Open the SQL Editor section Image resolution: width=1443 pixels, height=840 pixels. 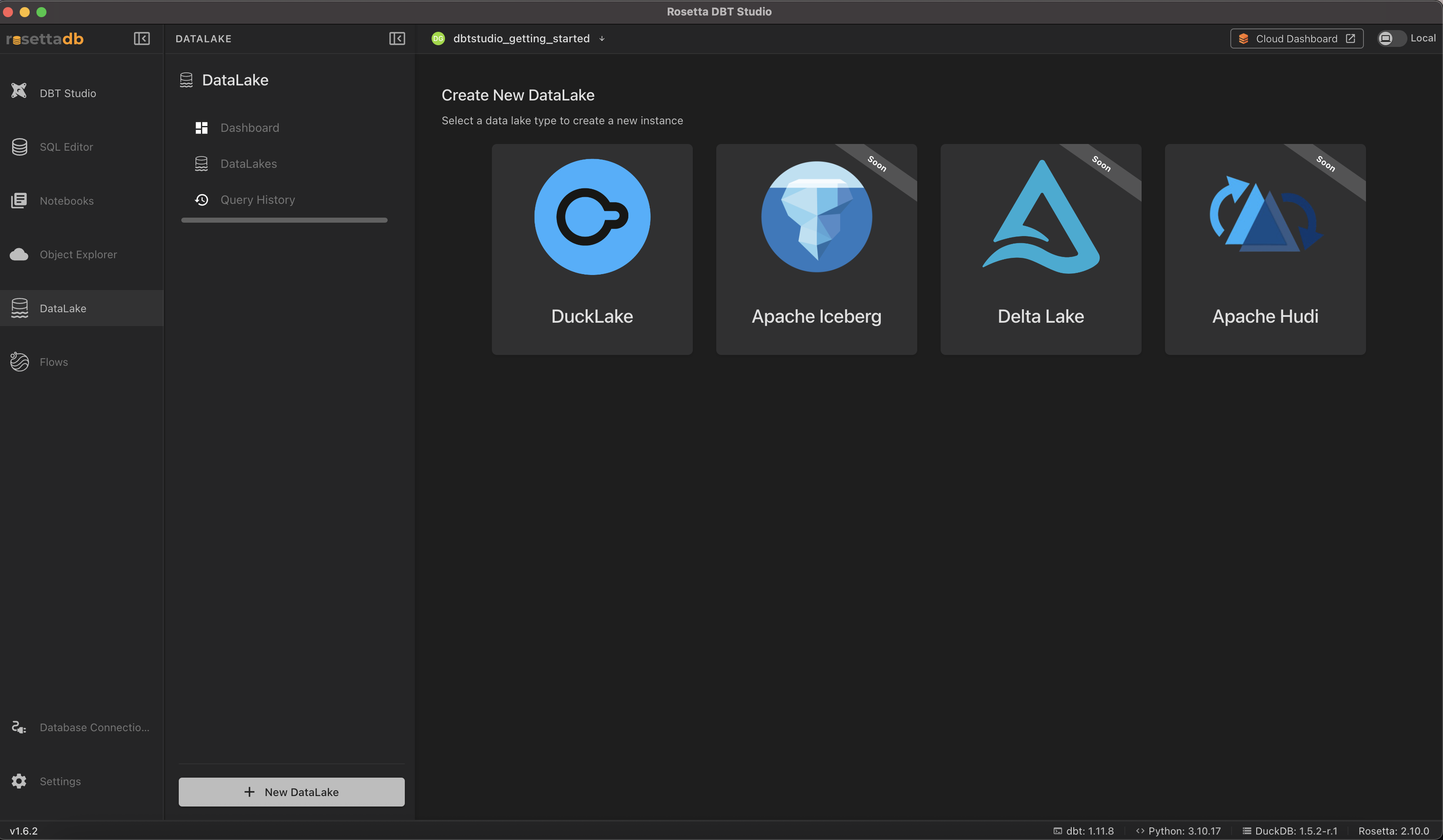pyautogui.click(x=81, y=146)
